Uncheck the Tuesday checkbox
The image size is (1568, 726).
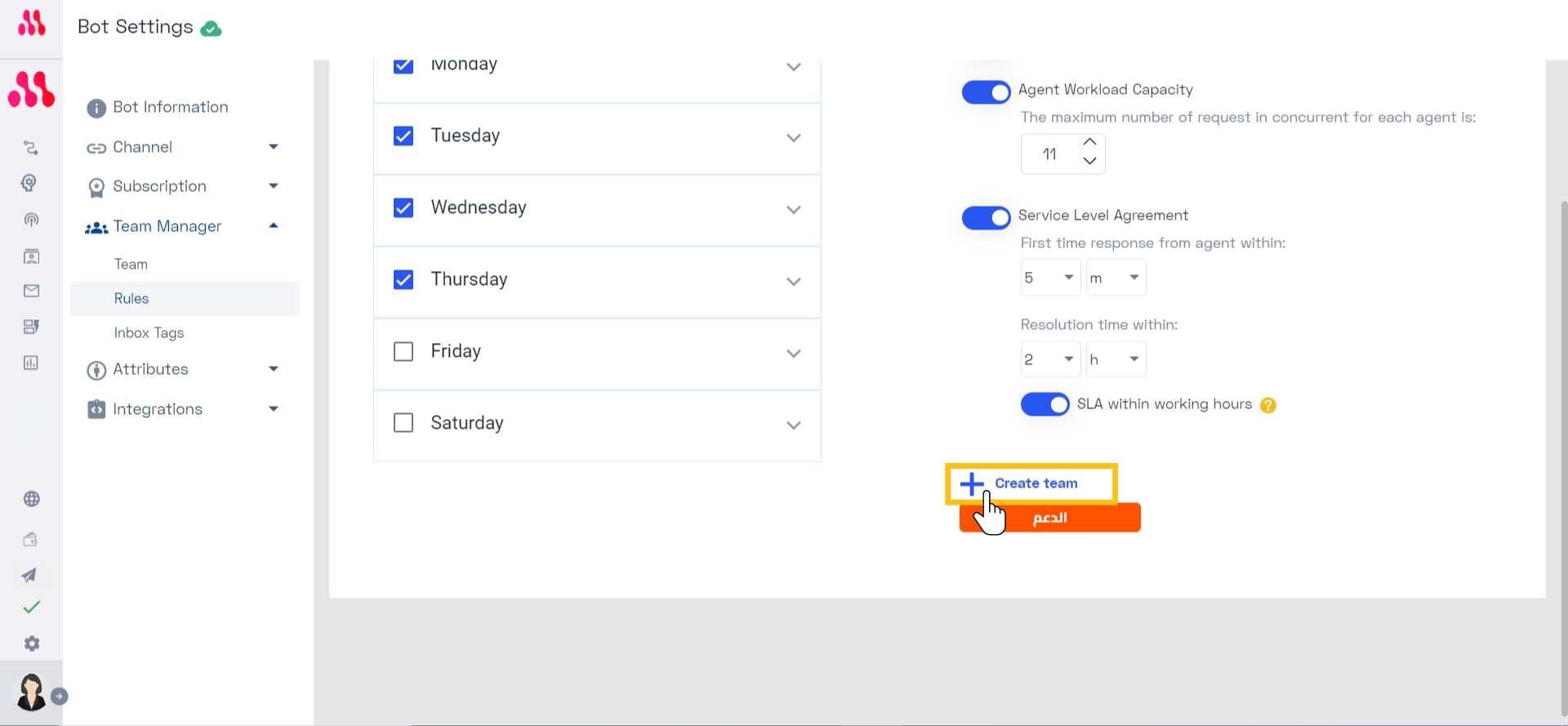[x=403, y=136]
